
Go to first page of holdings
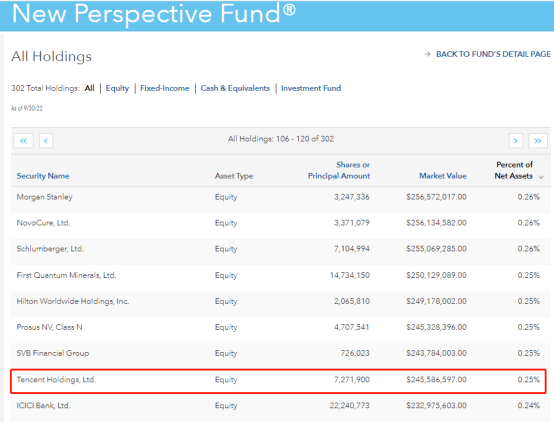pyautogui.click(x=24, y=141)
